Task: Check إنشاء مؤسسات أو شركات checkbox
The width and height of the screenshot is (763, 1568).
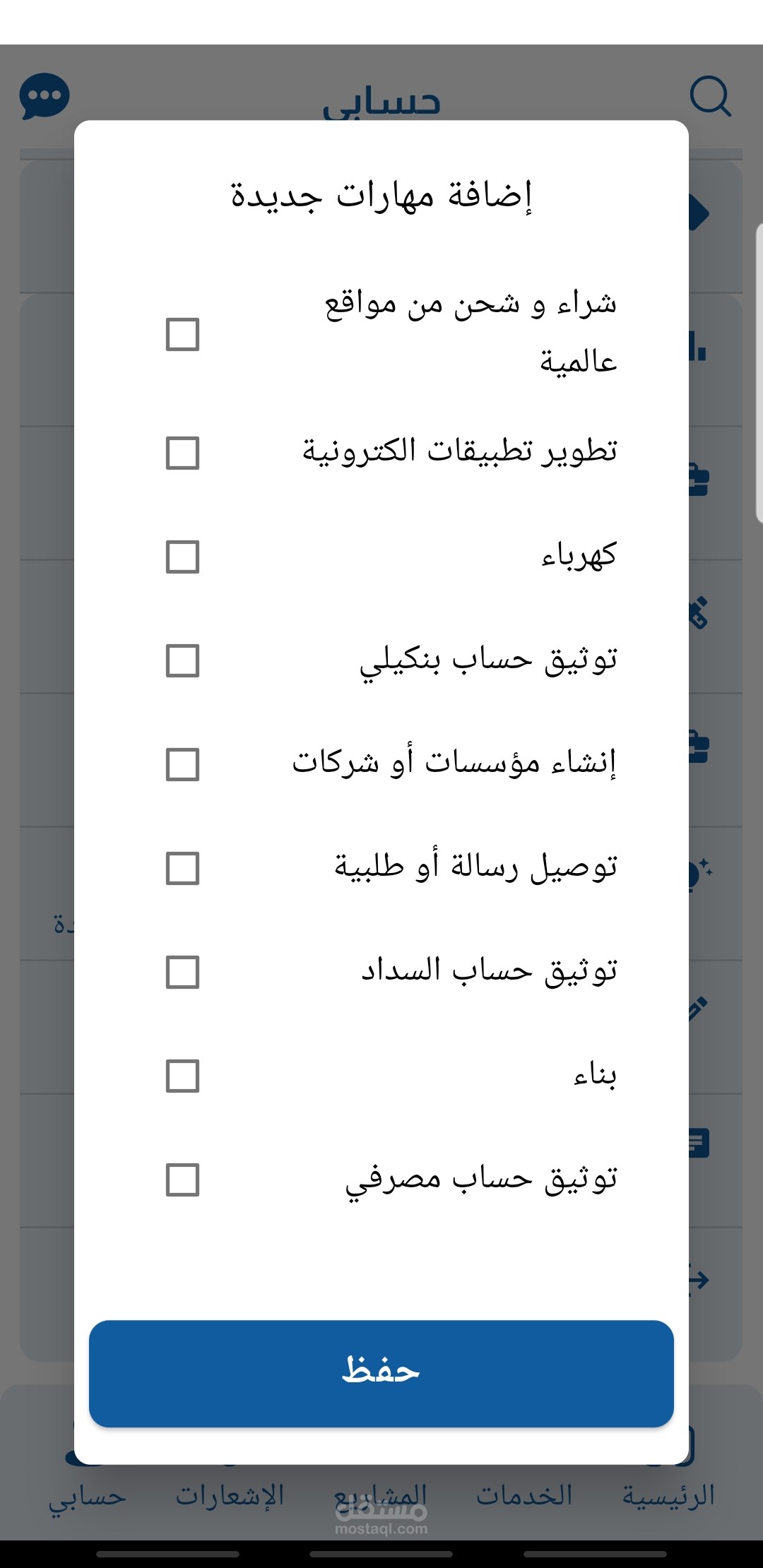Action: coord(182,764)
